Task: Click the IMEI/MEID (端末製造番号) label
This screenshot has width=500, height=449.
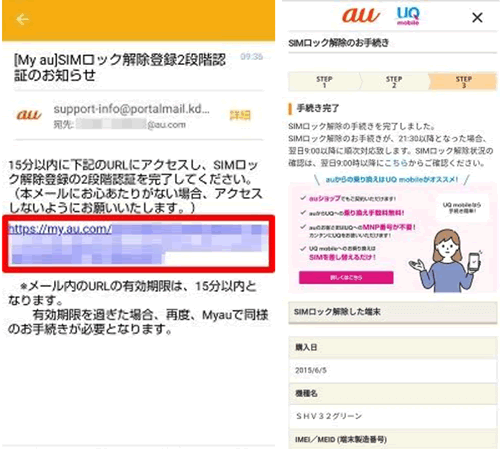Action: click(x=341, y=440)
